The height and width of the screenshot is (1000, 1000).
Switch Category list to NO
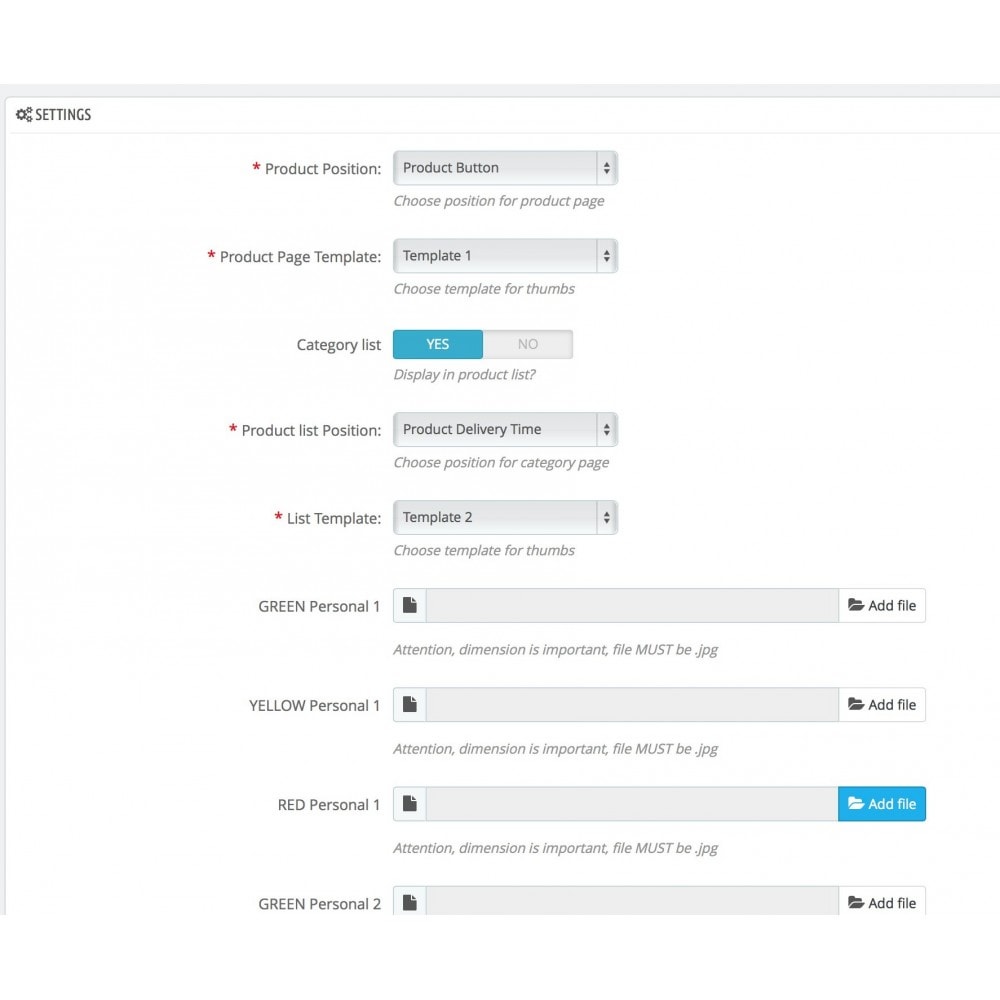click(x=527, y=344)
